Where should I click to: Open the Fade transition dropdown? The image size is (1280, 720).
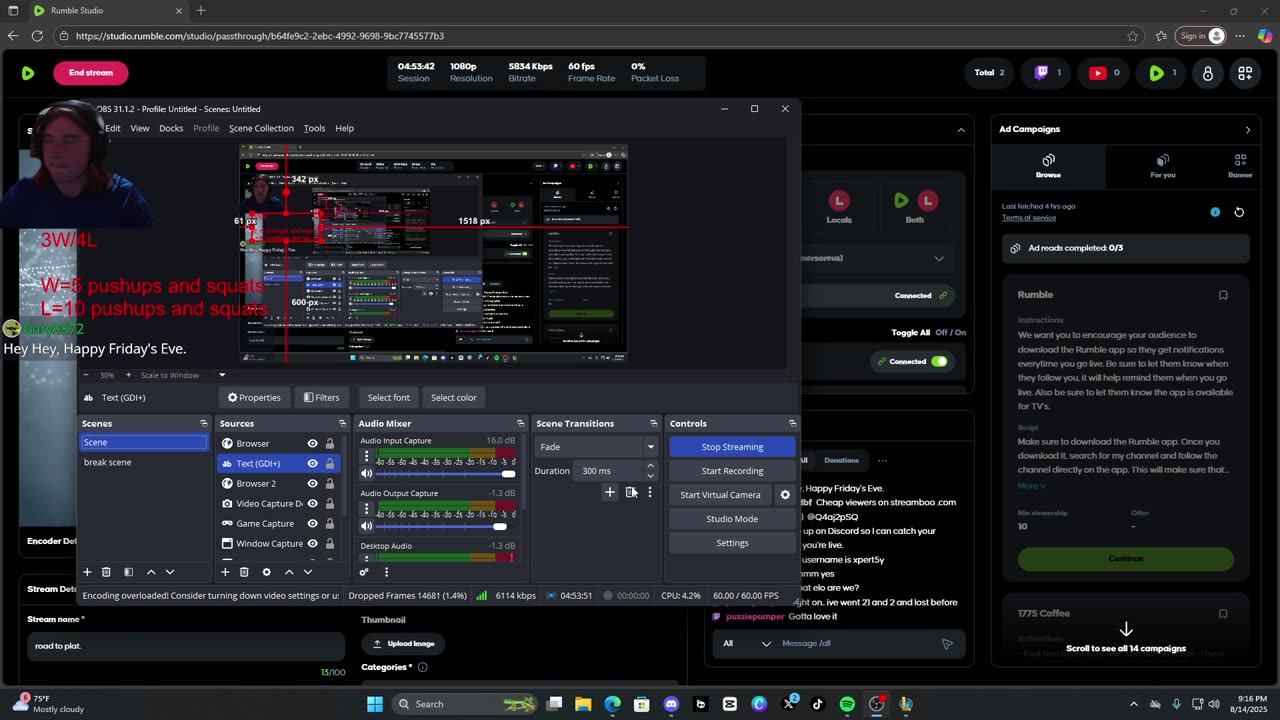pyautogui.click(x=596, y=447)
